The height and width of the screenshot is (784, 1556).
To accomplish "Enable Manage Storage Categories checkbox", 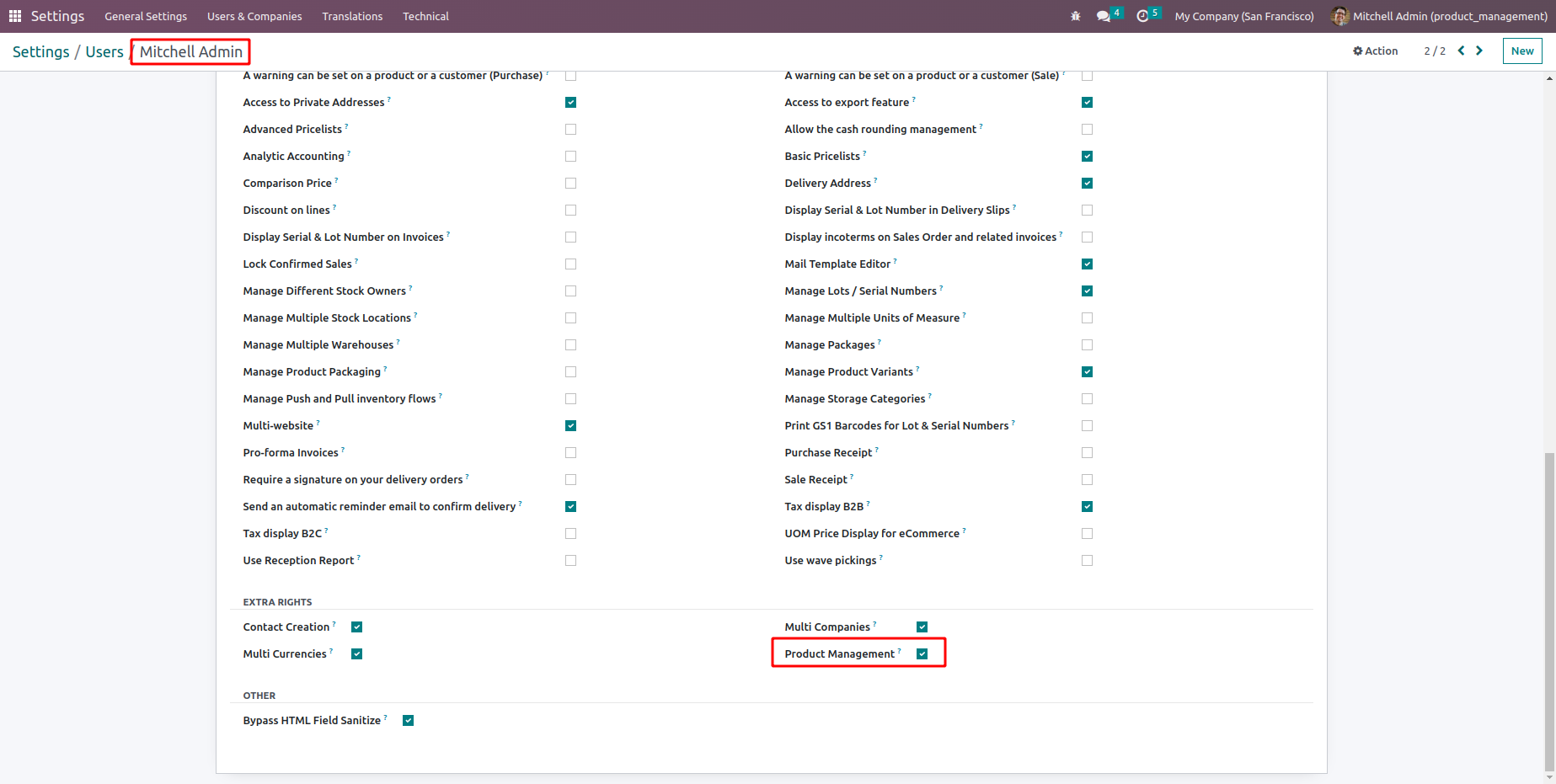I will [1088, 398].
